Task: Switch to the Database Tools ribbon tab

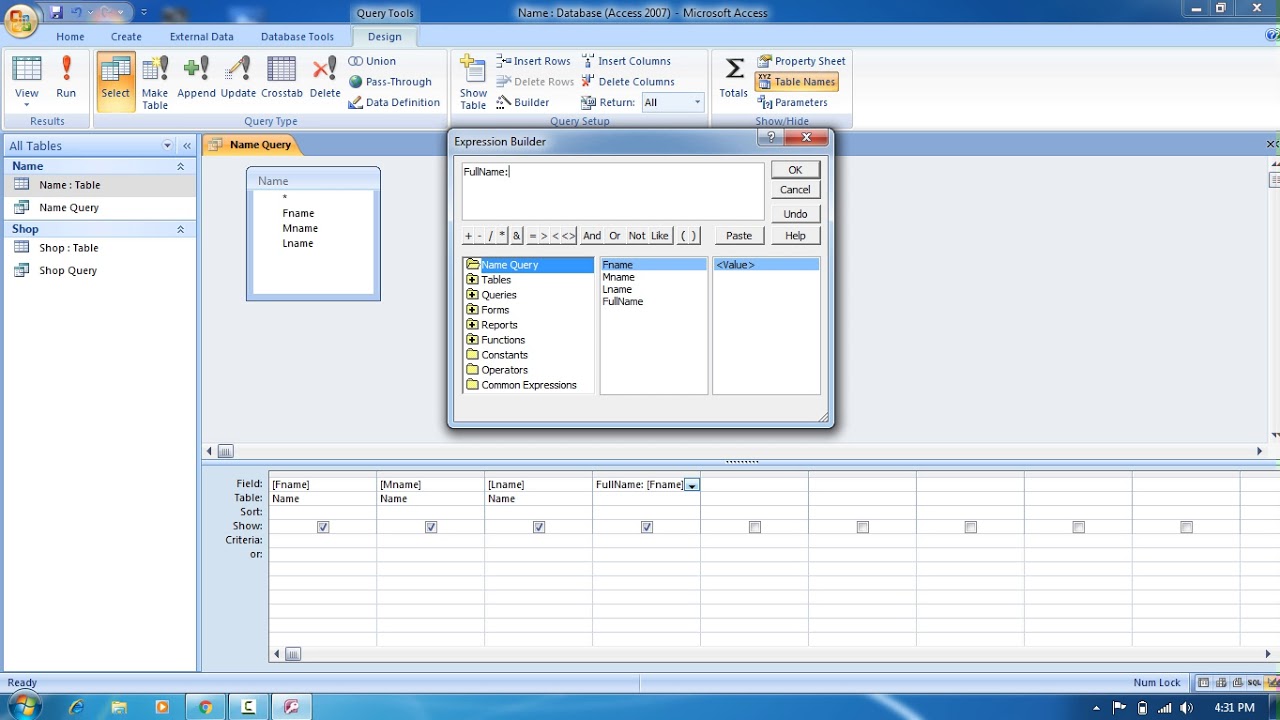Action: [297, 37]
